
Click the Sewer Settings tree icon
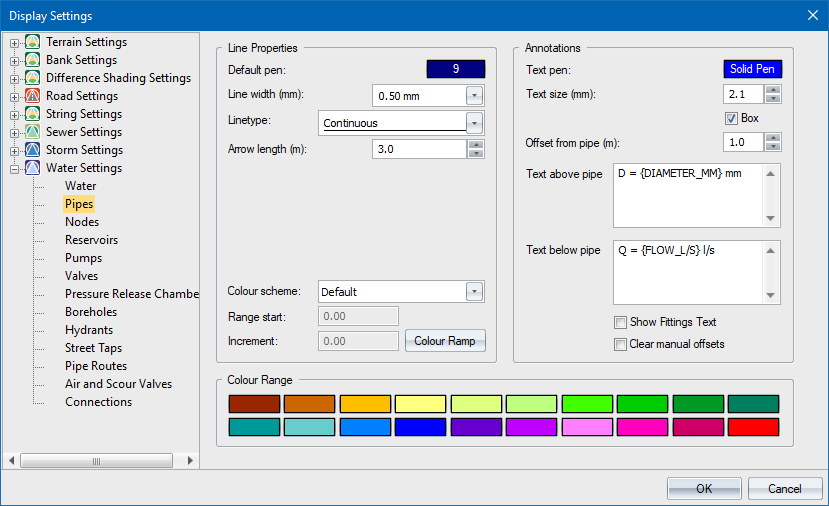(33, 132)
